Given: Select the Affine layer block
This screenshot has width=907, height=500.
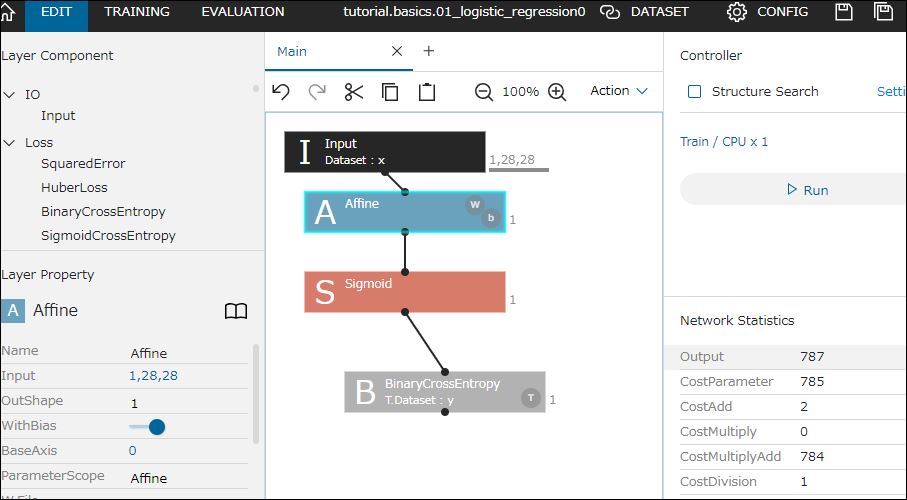Looking at the screenshot, I should pyautogui.click(x=405, y=212).
